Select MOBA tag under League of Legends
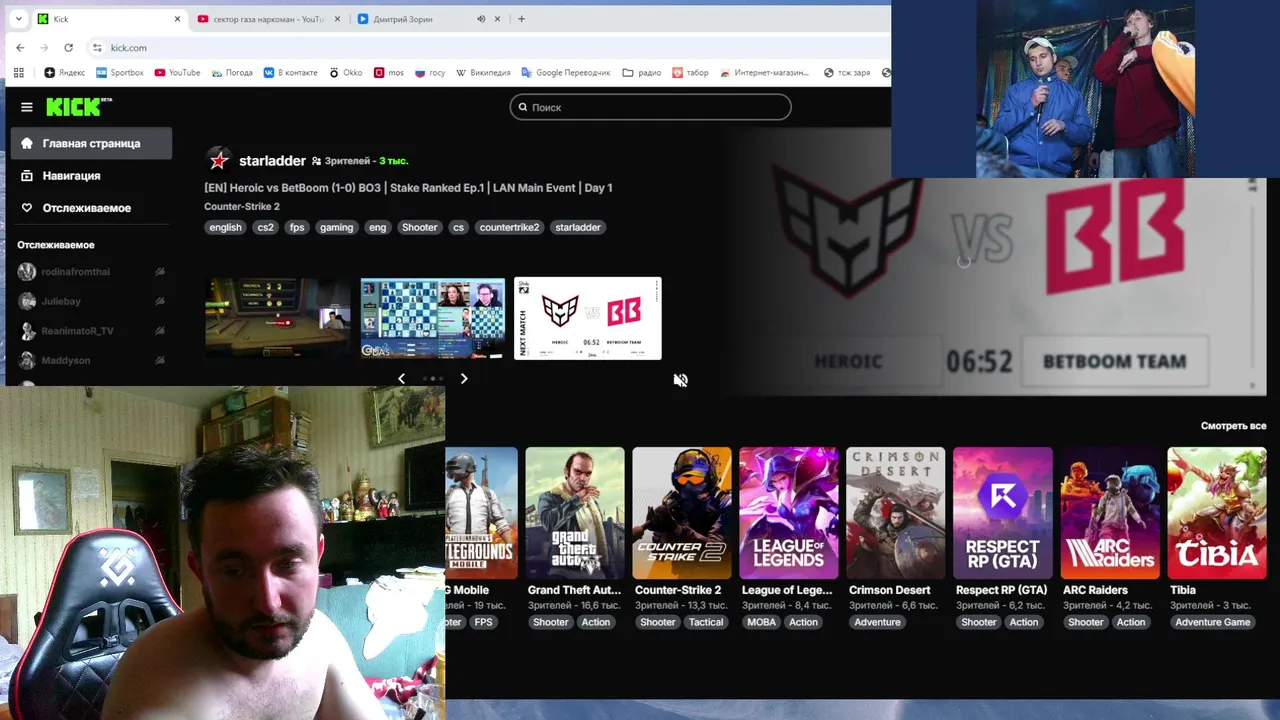Viewport: 1280px width, 720px height. [761, 622]
